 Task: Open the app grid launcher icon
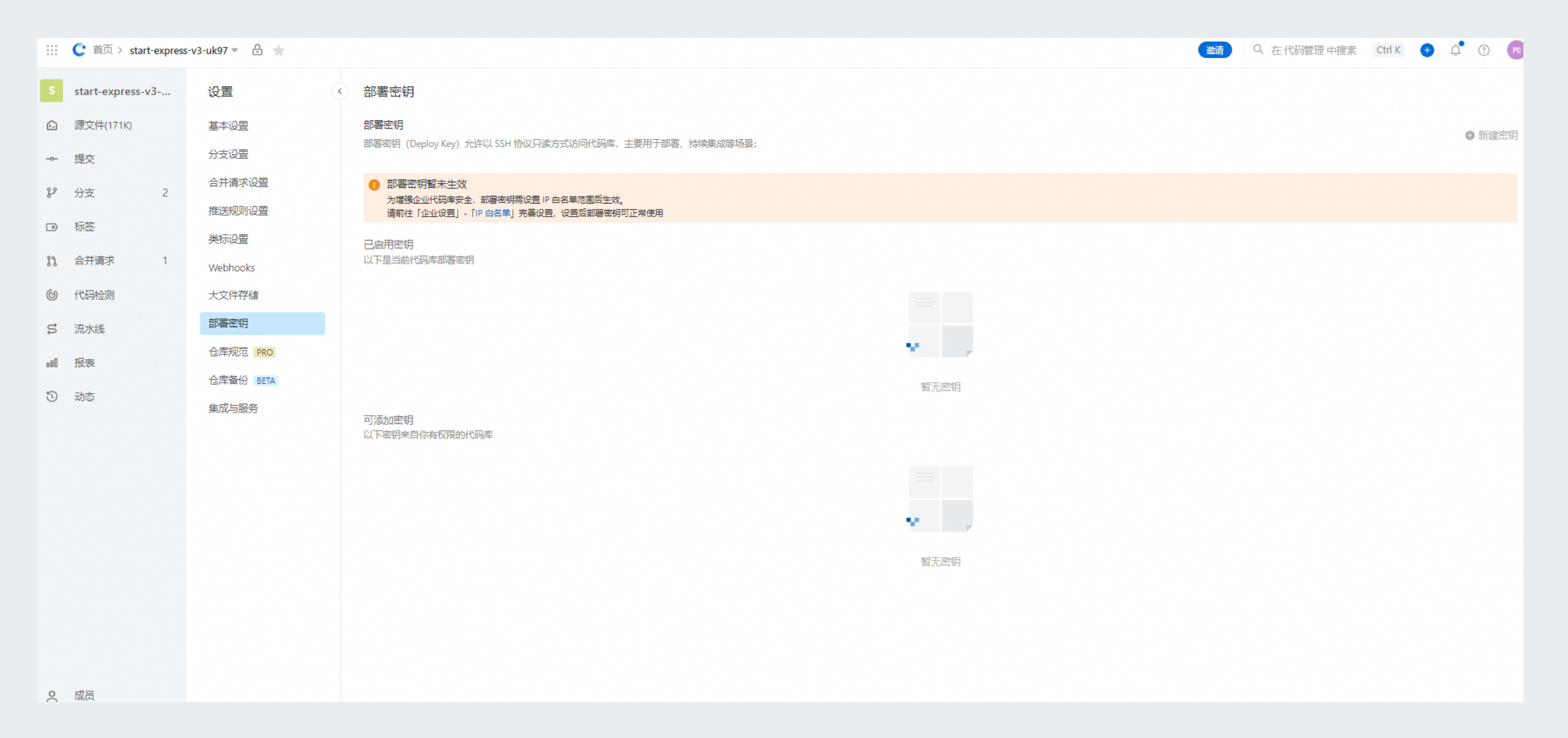click(x=52, y=50)
